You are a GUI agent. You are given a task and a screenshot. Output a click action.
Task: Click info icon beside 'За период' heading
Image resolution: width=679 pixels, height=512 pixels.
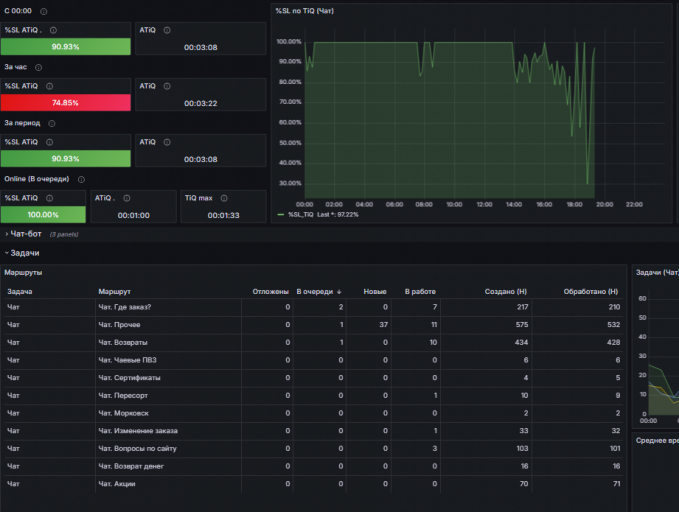point(52,123)
